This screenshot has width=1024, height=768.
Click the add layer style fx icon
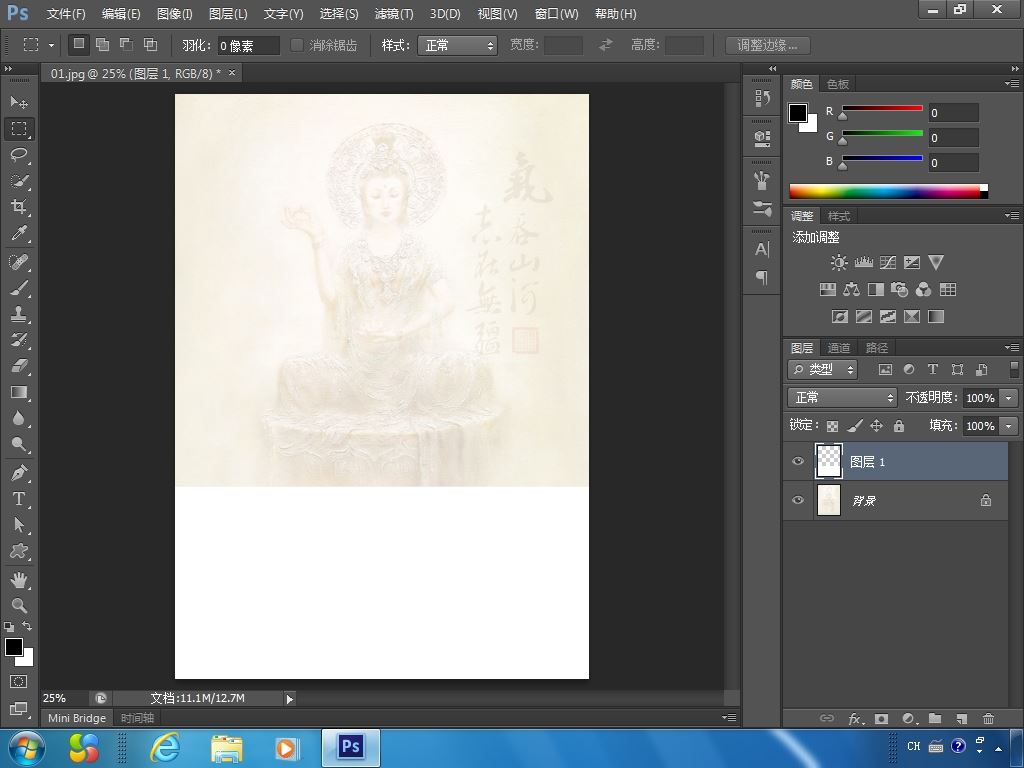[855, 718]
